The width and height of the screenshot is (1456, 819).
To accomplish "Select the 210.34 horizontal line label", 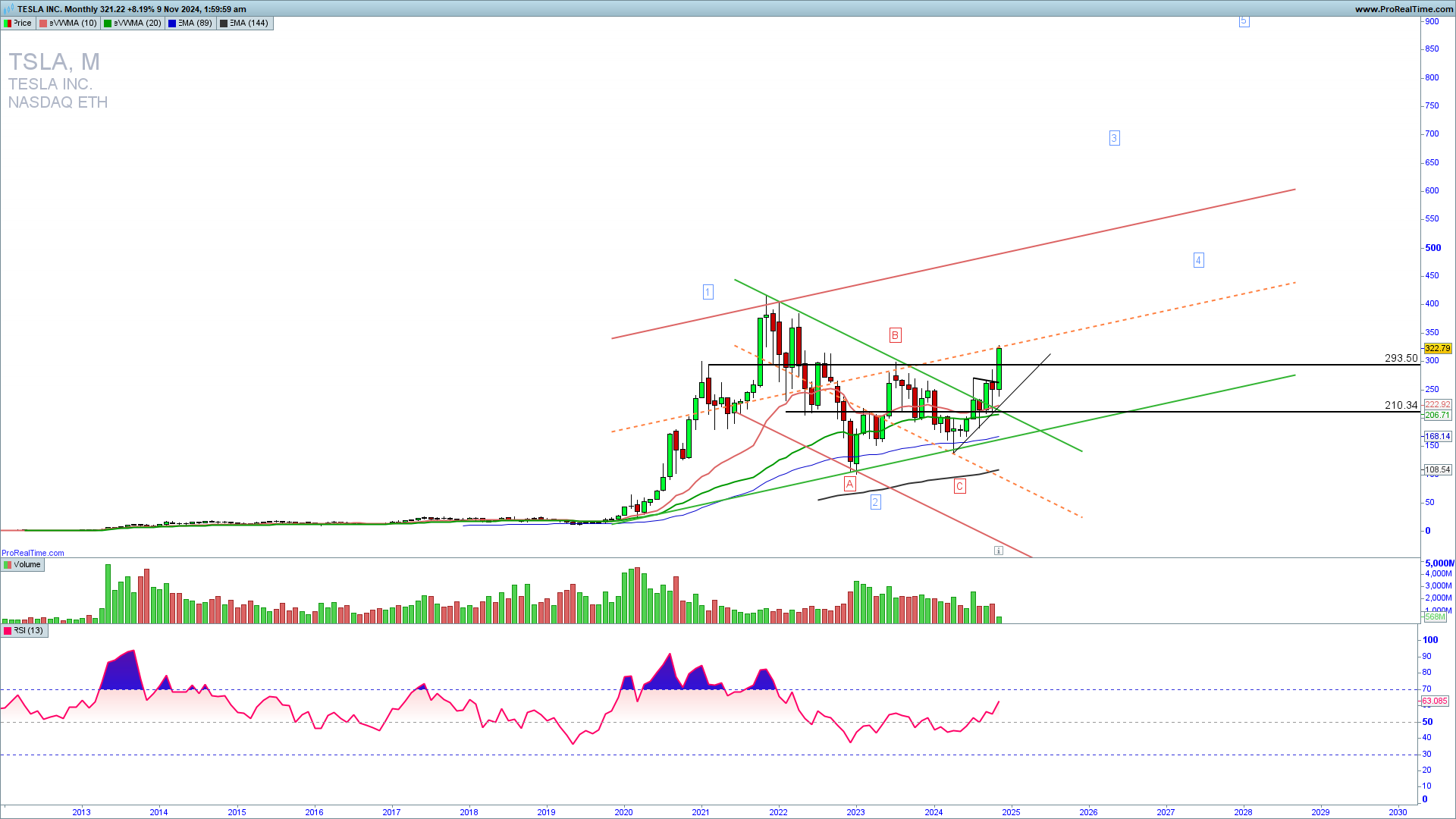I will point(1401,405).
